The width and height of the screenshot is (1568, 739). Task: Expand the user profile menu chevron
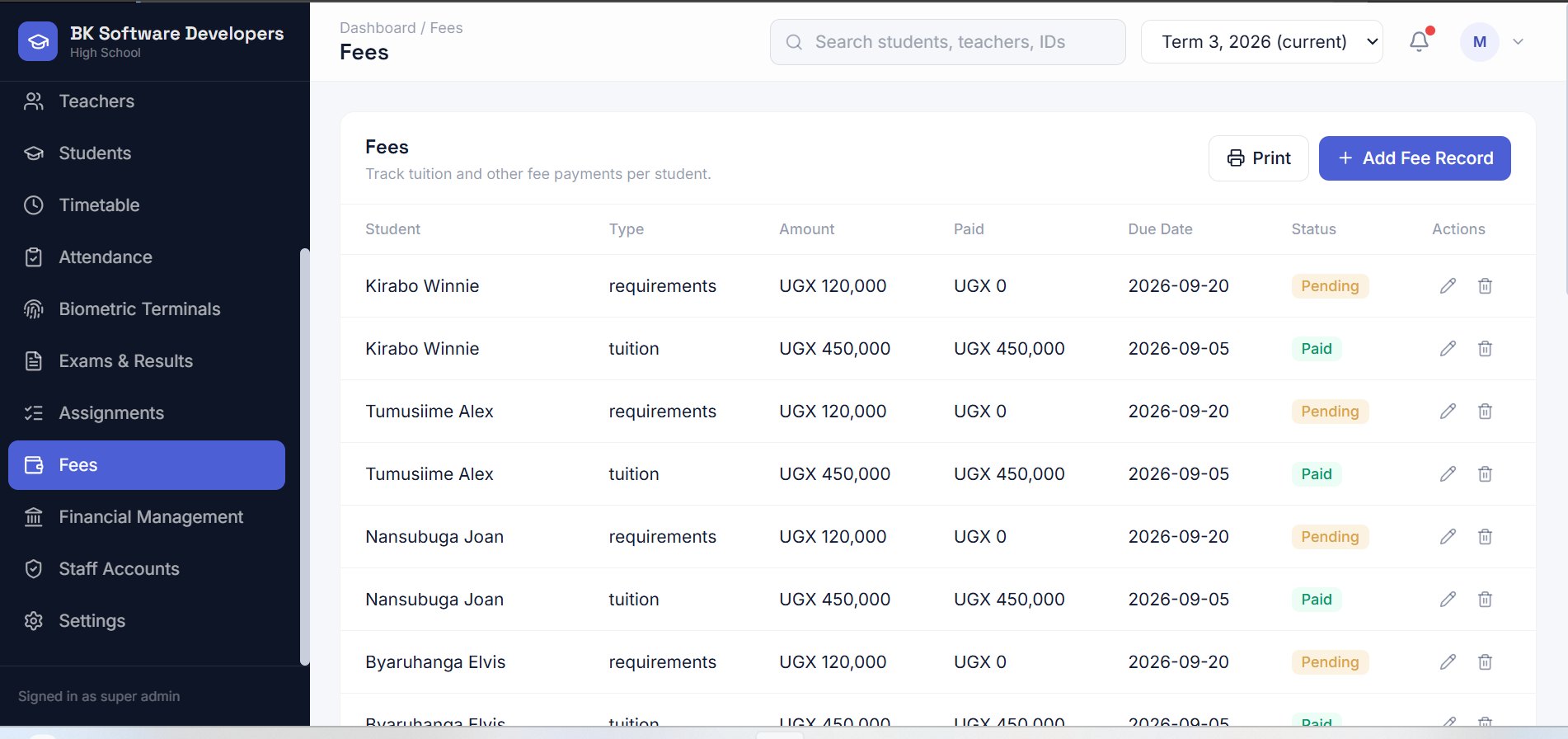[1518, 42]
